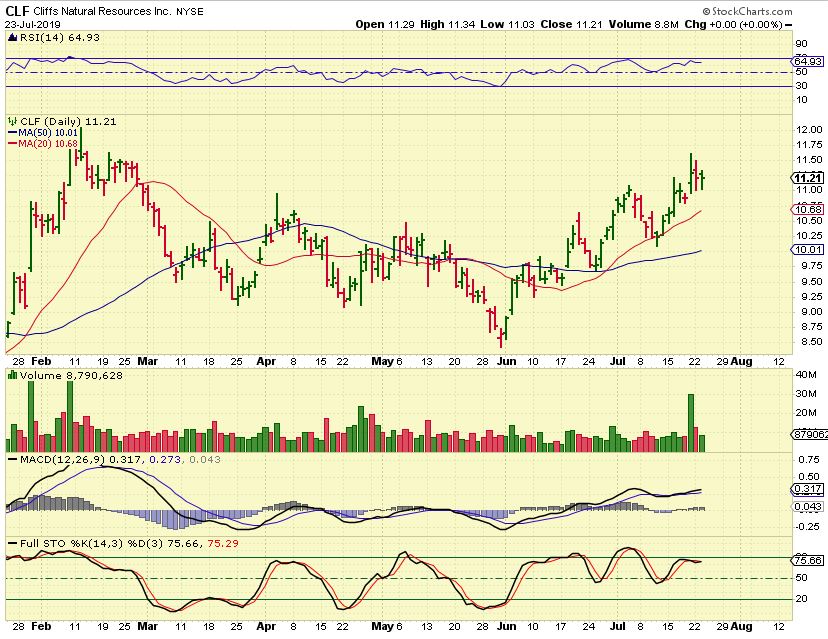Screen dimensions: 828x639
Task: Click the 12.00 price axis label
Action: 809,130
